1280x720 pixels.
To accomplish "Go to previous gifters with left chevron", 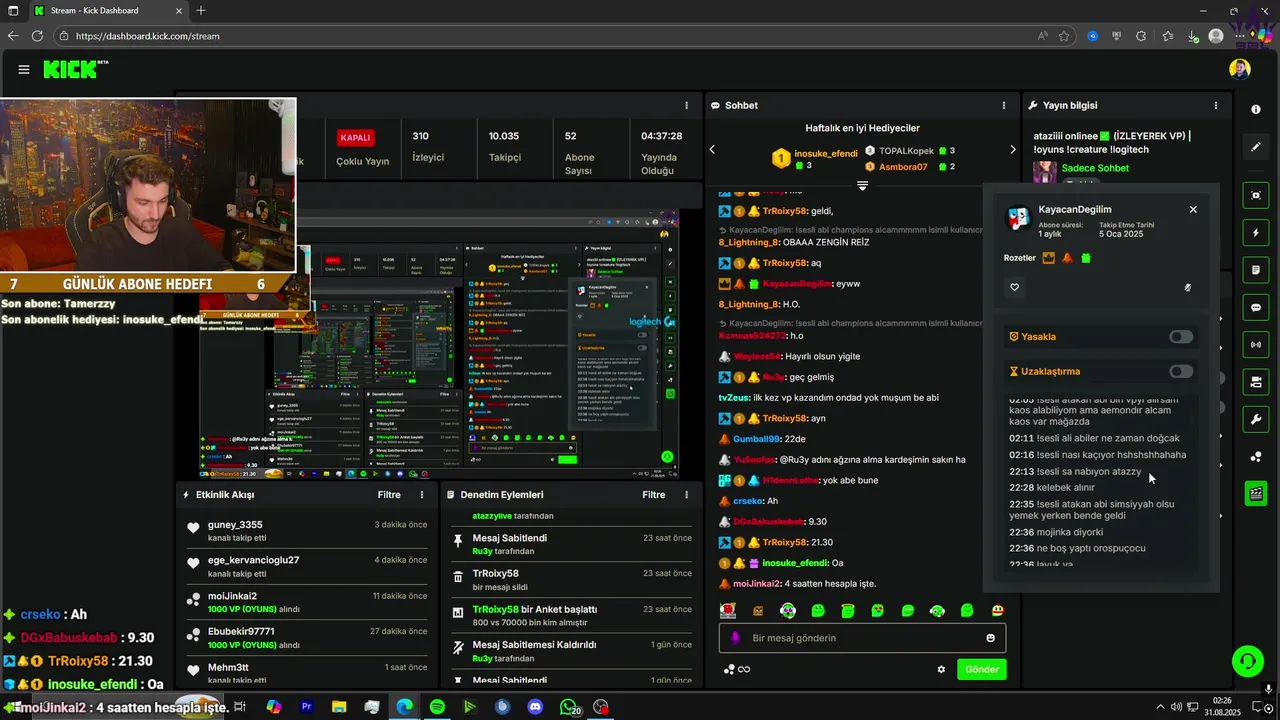I will coord(712,150).
